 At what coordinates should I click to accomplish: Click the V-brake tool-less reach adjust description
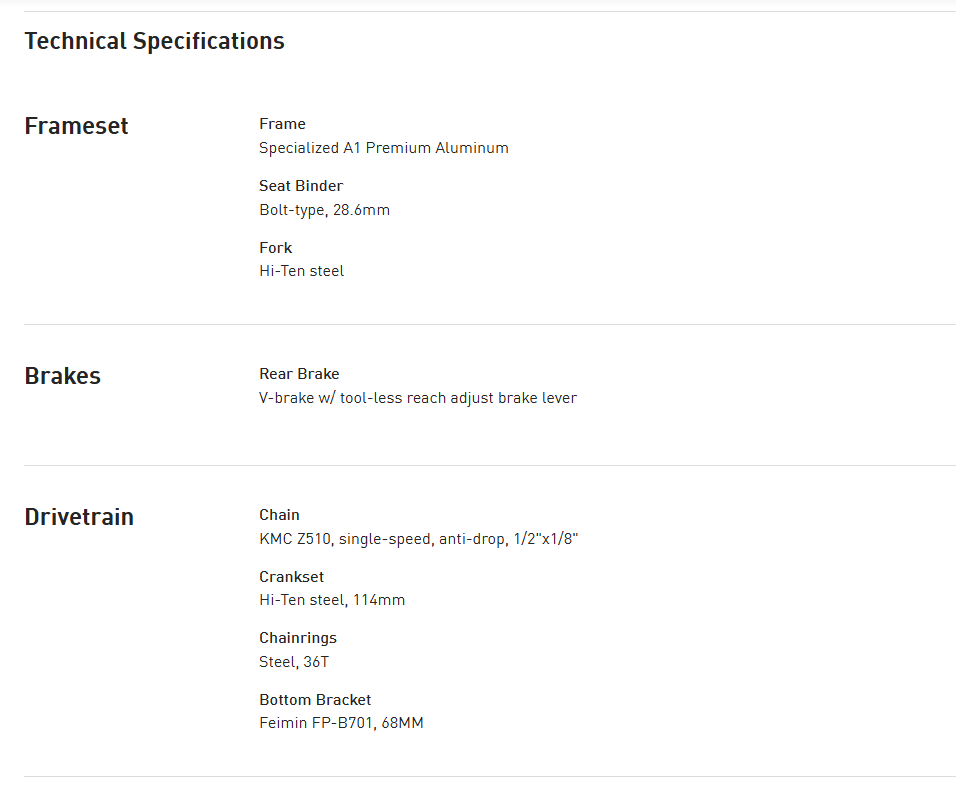pos(417,398)
